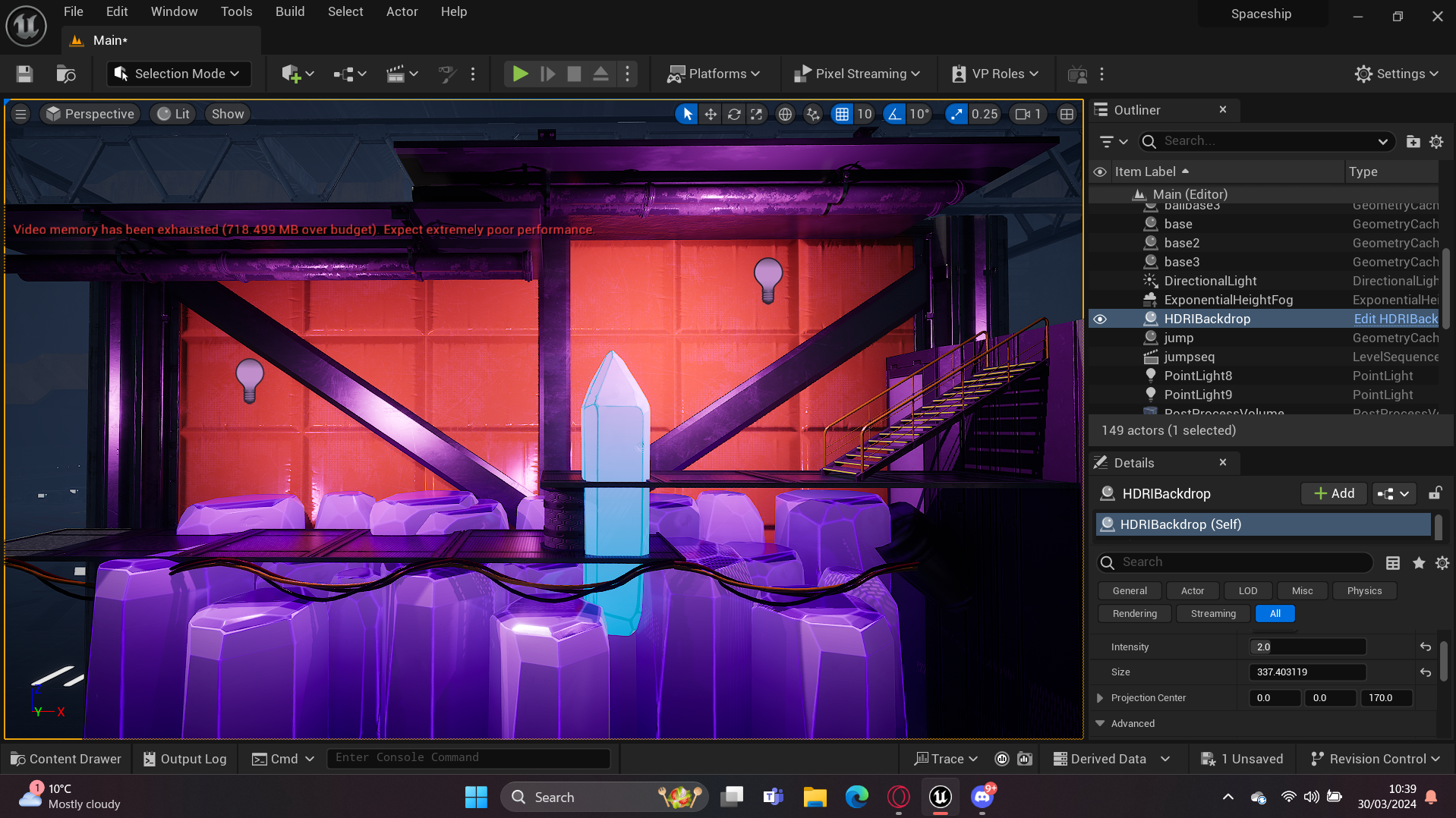Toggle grid snapping in viewport toolbar

(x=842, y=114)
